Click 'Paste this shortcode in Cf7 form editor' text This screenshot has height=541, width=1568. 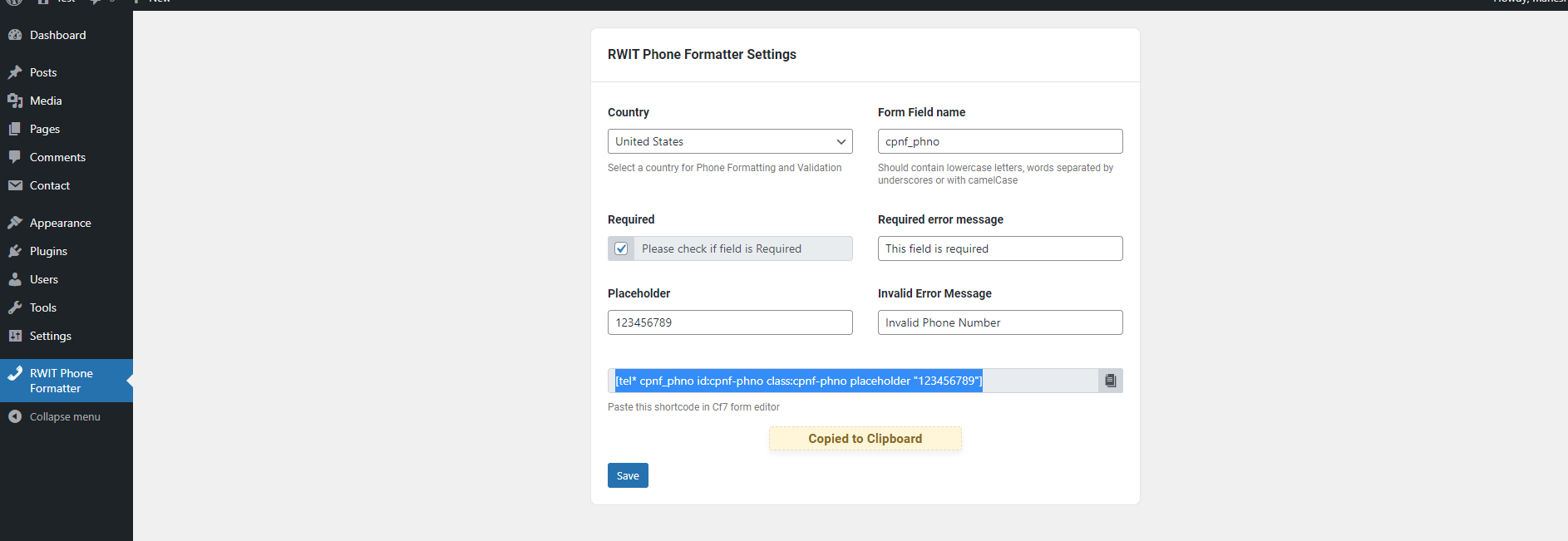[x=693, y=407]
